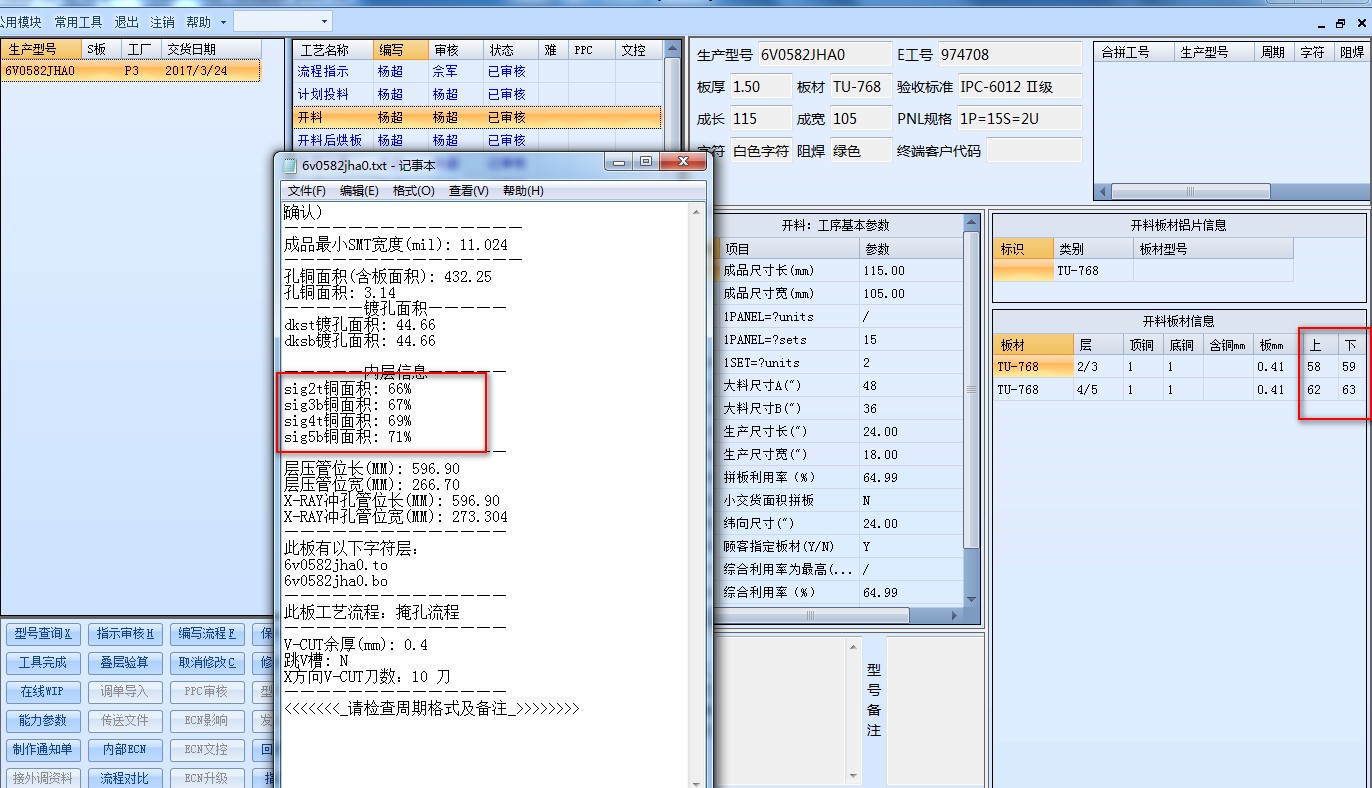The width and height of the screenshot is (1372, 788).
Task: Restore down the main application's inner window
Action: click(1341, 23)
